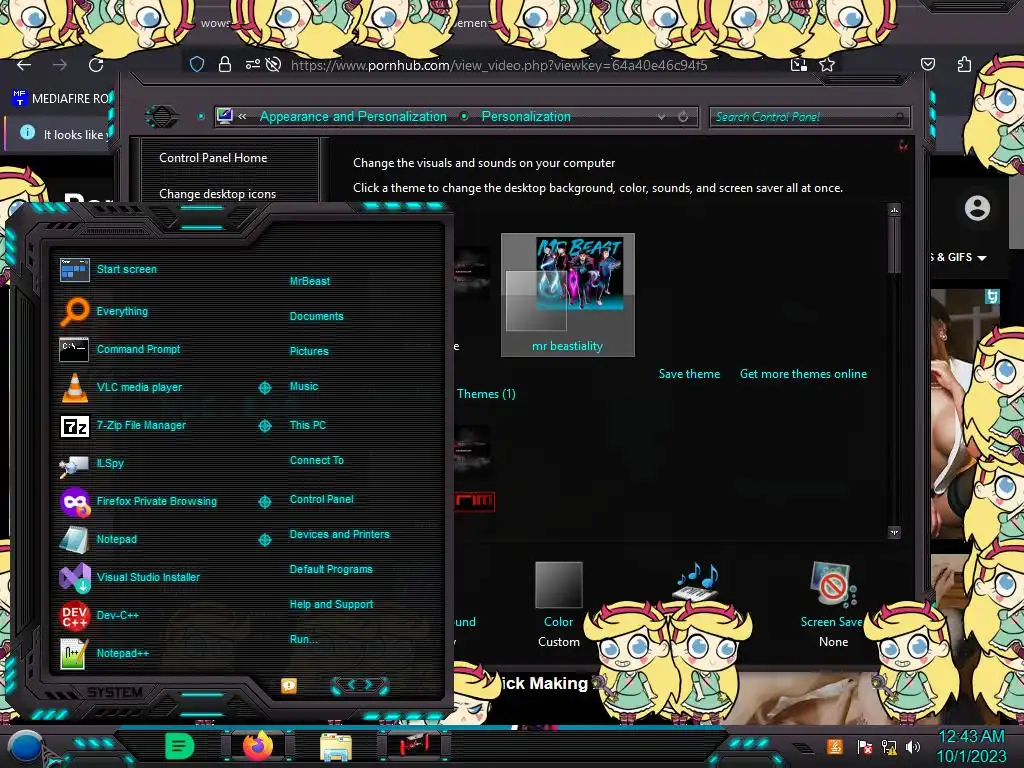Screen dimensions: 1024x768
Task: Open This PC from the Start menu
Action: coord(308,424)
